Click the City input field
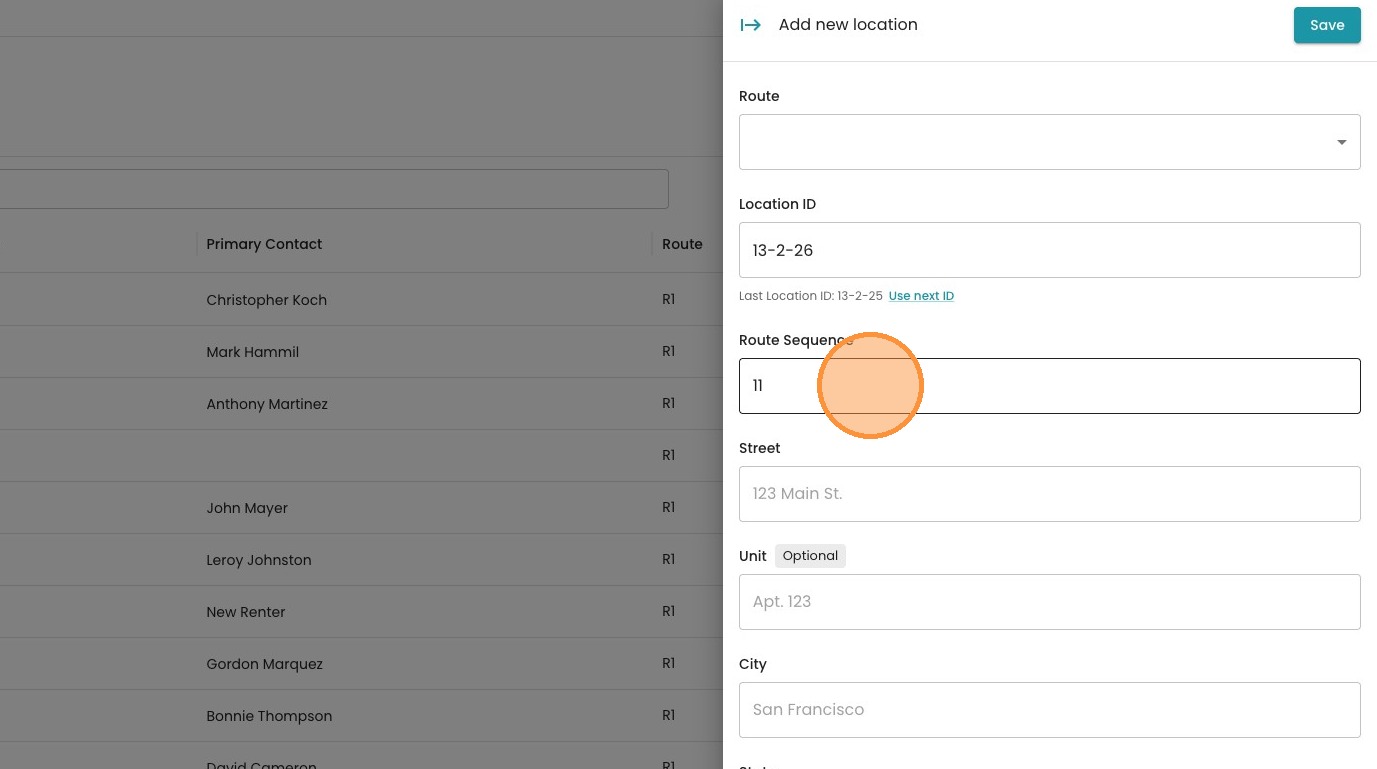 point(1049,710)
